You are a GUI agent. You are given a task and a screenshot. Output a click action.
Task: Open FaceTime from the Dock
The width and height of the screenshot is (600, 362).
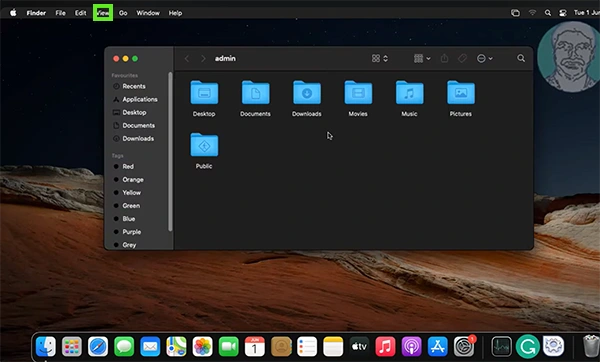pos(228,346)
